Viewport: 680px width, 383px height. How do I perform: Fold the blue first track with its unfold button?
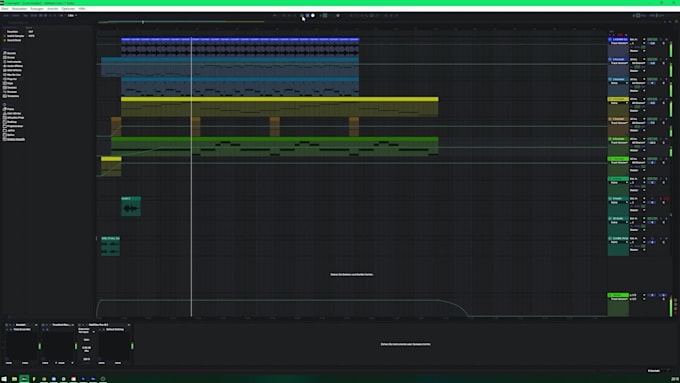click(x=610, y=39)
